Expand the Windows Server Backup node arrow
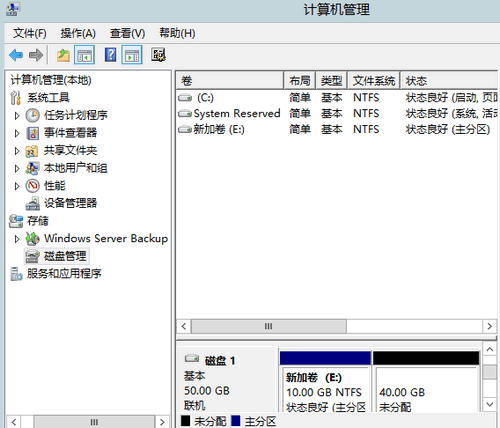The width and height of the screenshot is (500, 428). pyautogui.click(x=17, y=239)
